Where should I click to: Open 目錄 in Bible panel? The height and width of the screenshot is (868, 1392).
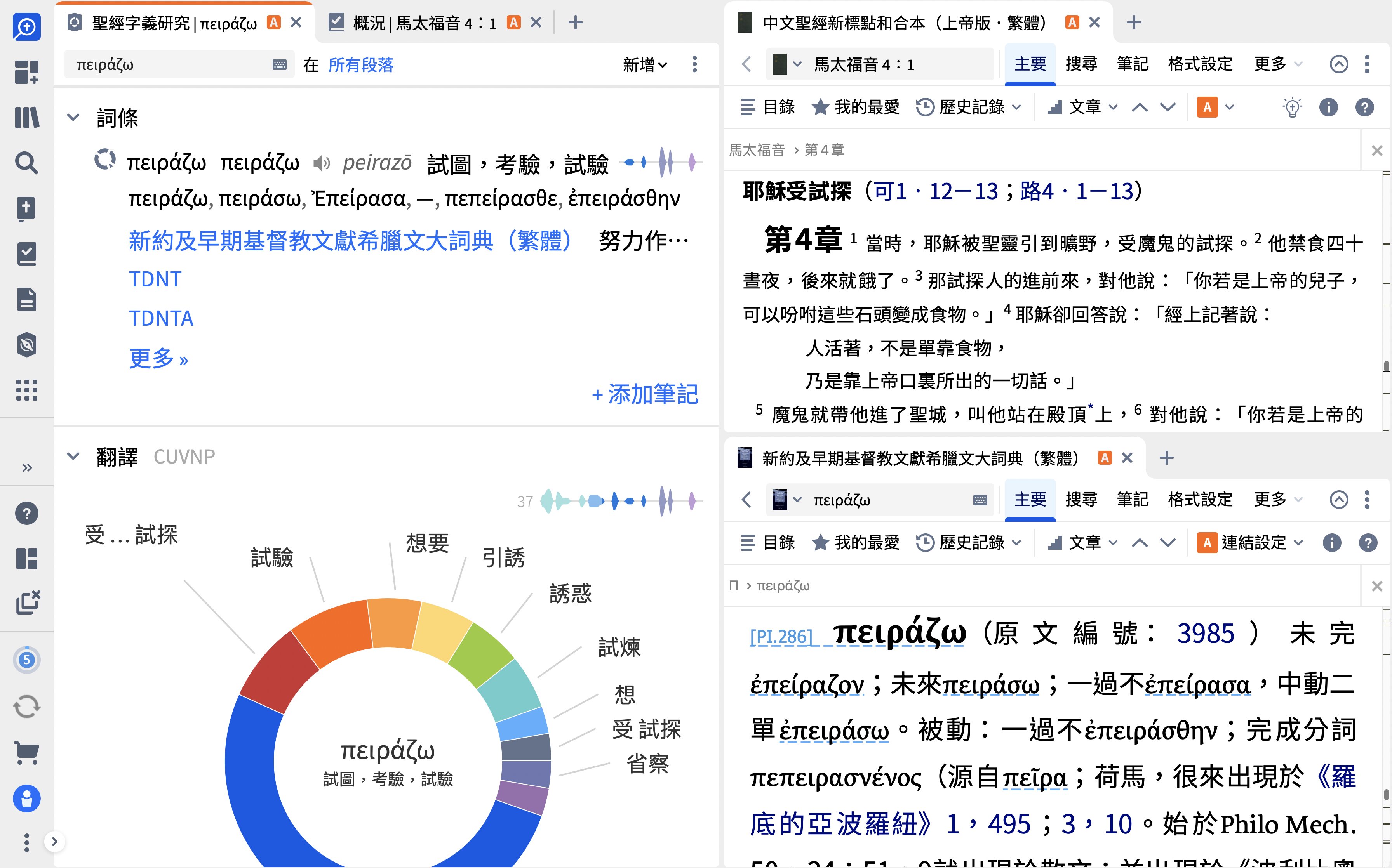point(768,108)
